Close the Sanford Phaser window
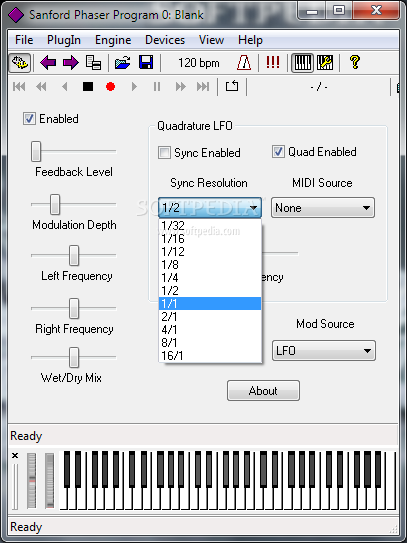The height and width of the screenshot is (543, 407). point(376,11)
